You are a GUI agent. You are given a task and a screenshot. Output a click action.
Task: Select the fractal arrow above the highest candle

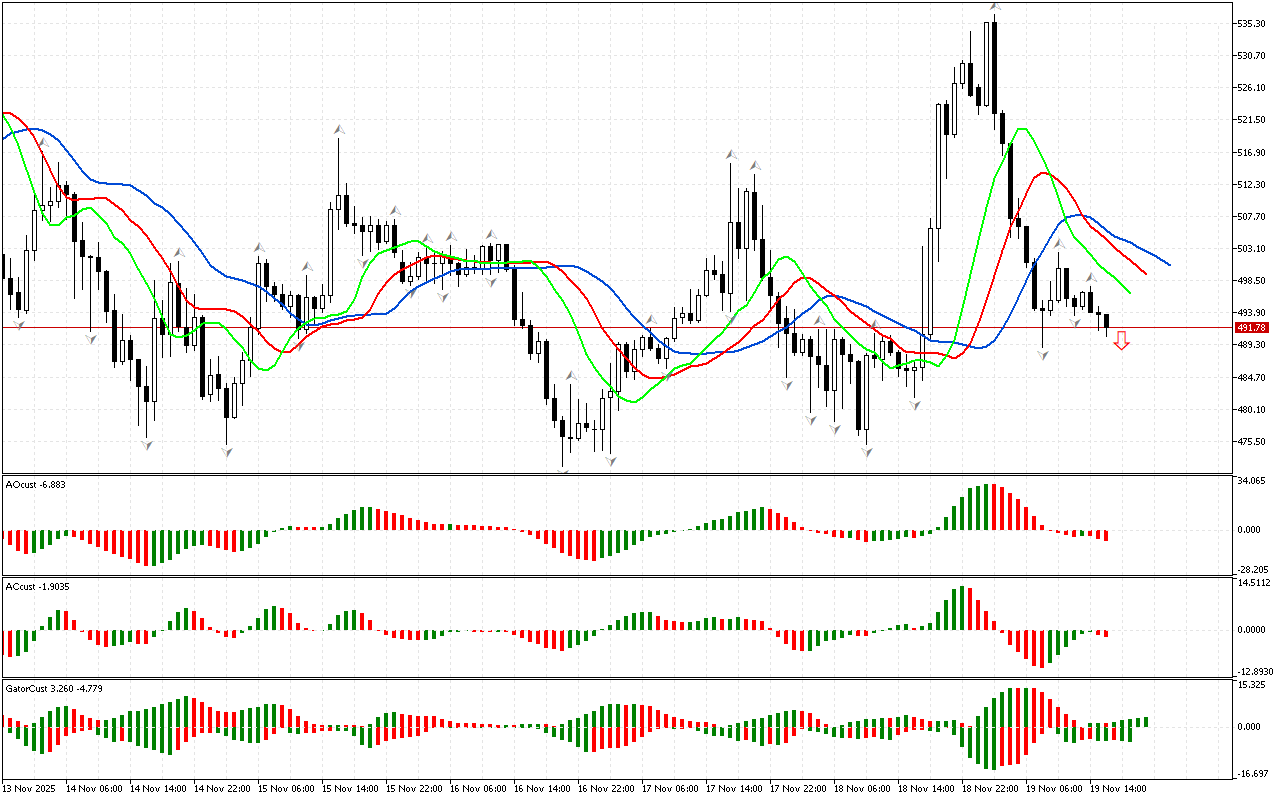tap(995, 7)
